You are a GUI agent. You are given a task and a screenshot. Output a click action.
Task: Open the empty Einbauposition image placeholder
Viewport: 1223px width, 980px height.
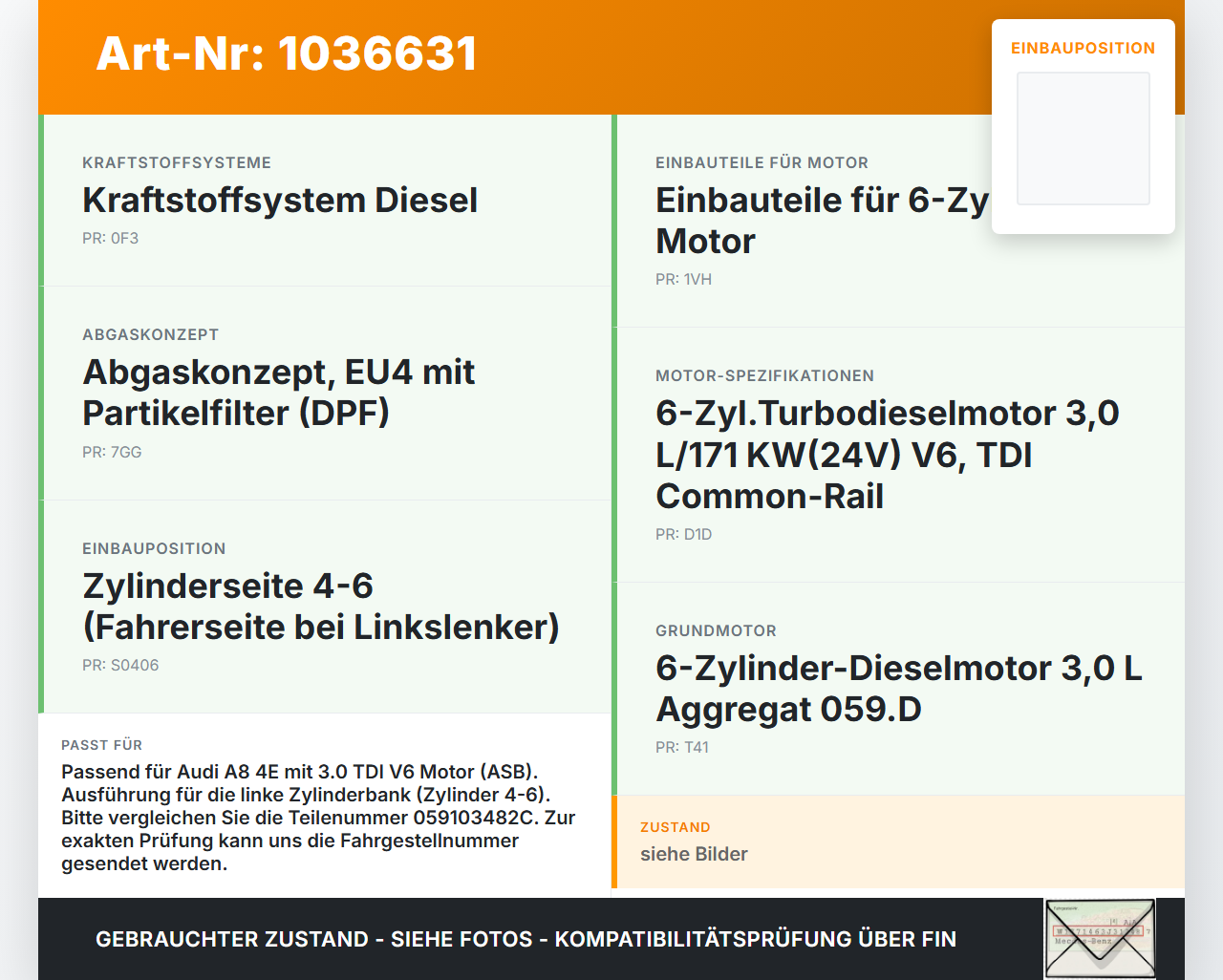point(1084,138)
